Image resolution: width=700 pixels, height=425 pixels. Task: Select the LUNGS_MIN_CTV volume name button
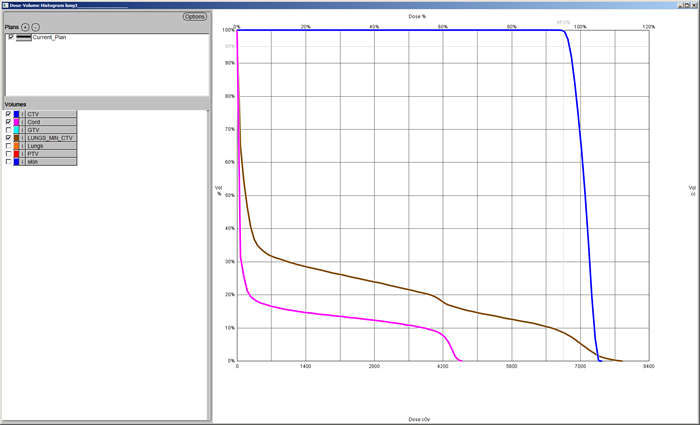pyautogui.click(x=50, y=138)
